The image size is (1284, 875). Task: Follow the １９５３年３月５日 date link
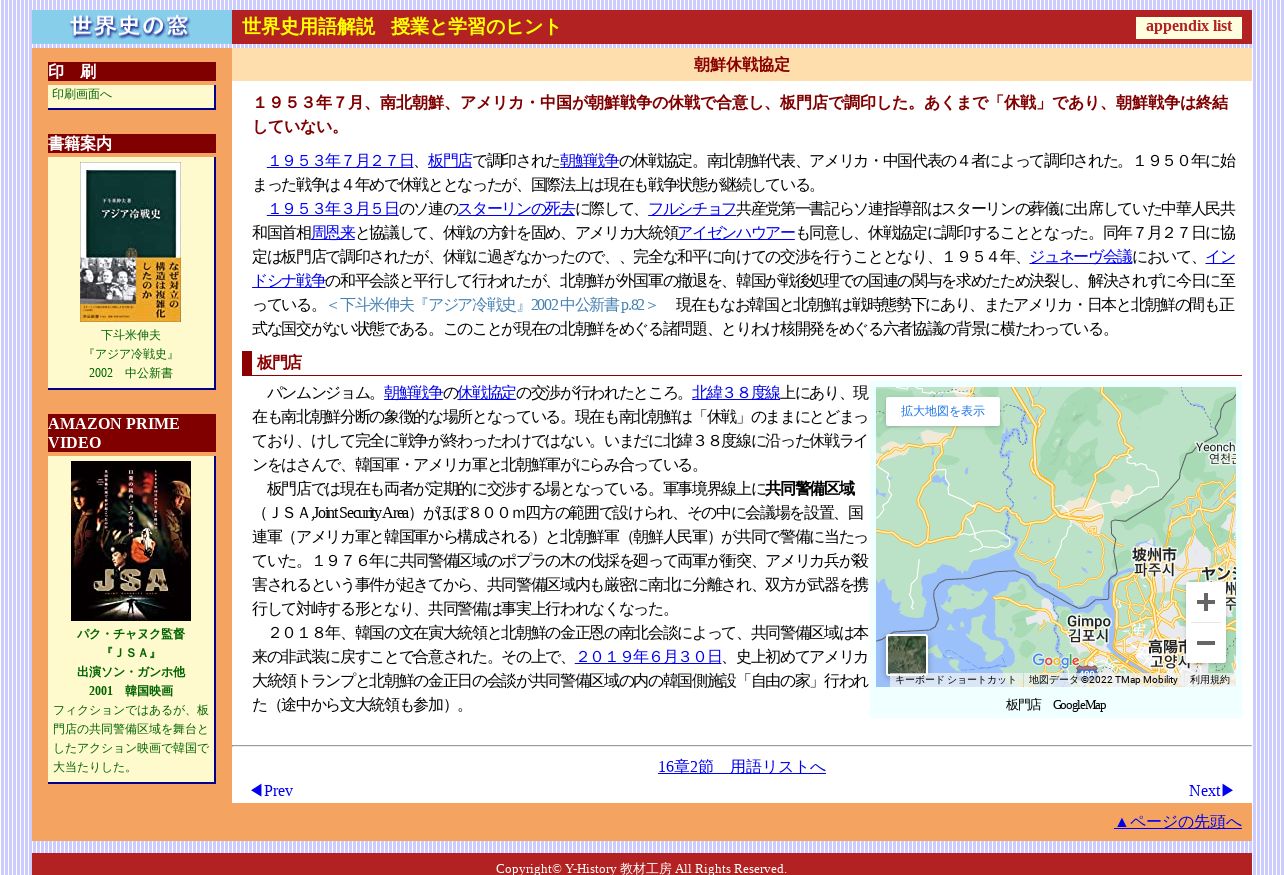tap(333, 209)
